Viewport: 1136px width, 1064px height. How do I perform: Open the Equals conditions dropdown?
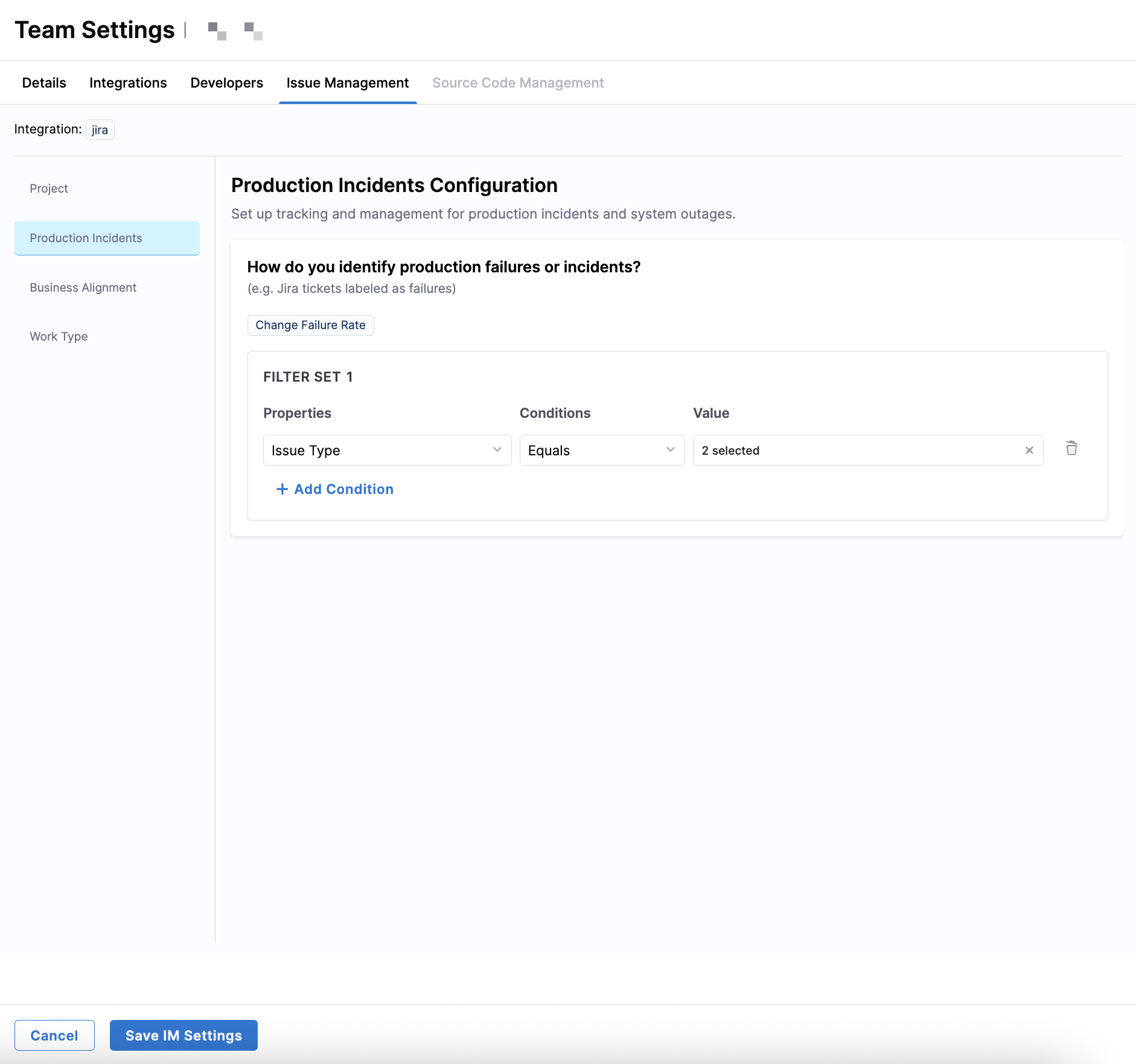tap(601, 450)
